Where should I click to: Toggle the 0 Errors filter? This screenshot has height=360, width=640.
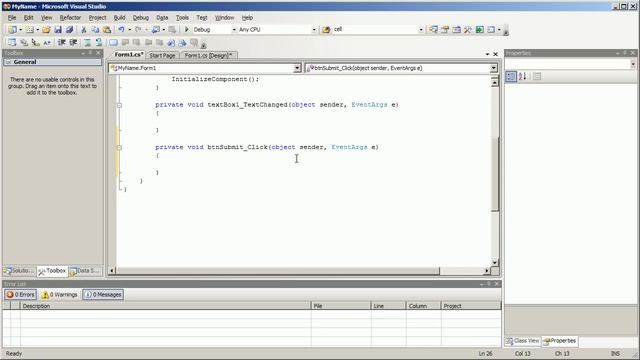click(x=20, y=295)
